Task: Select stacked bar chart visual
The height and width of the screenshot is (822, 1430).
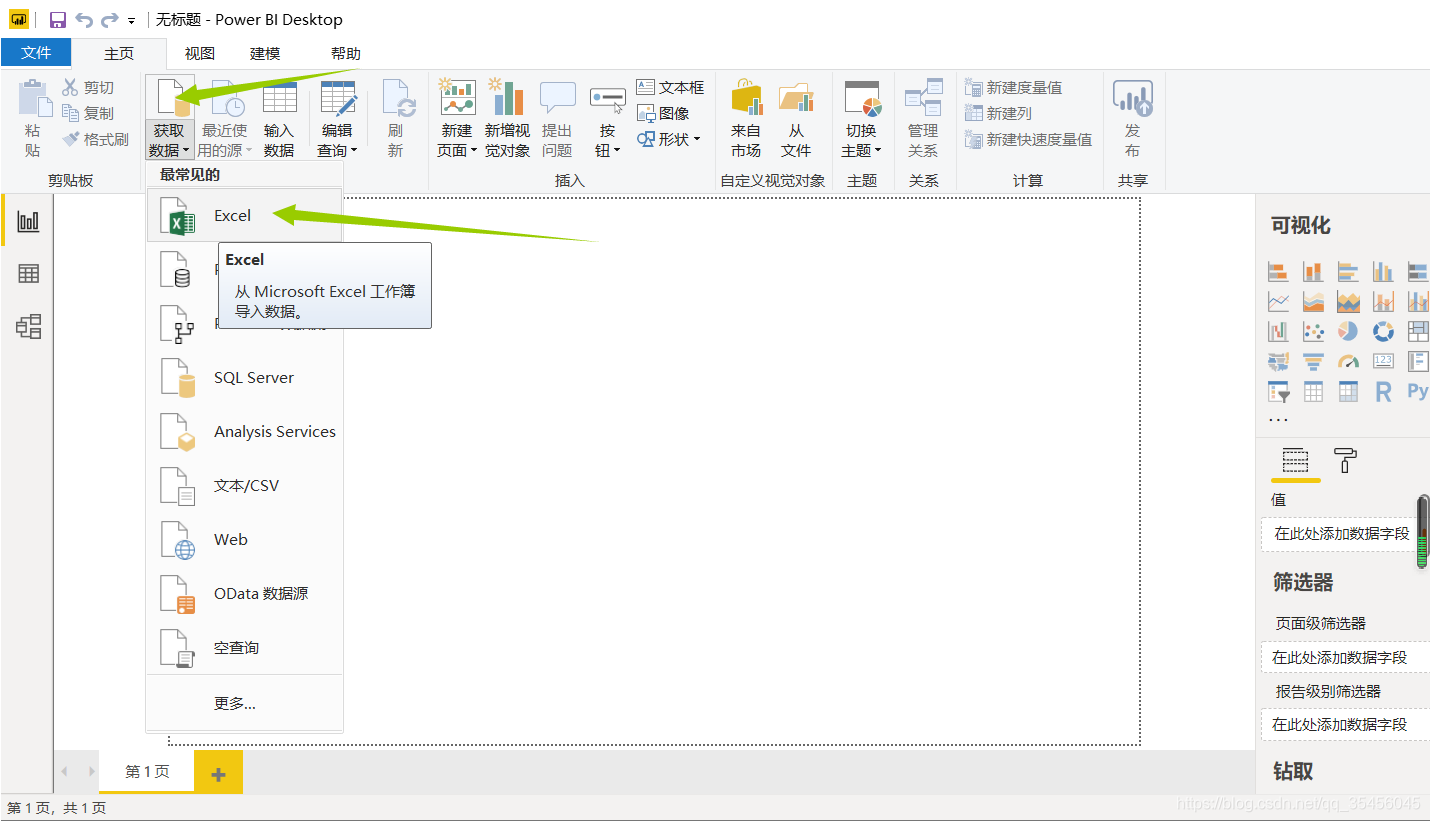Action: pos(1278,271)
